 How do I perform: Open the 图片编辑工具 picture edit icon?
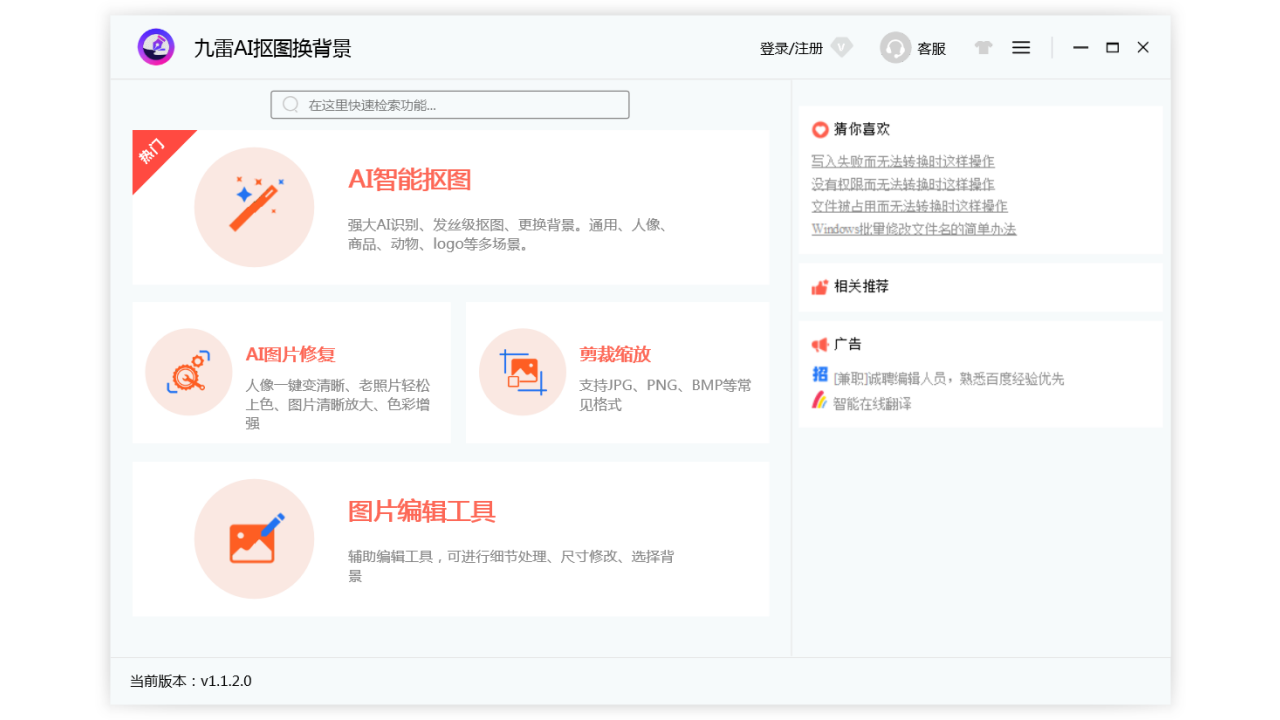pyautogui.click(x=254, y=539)
